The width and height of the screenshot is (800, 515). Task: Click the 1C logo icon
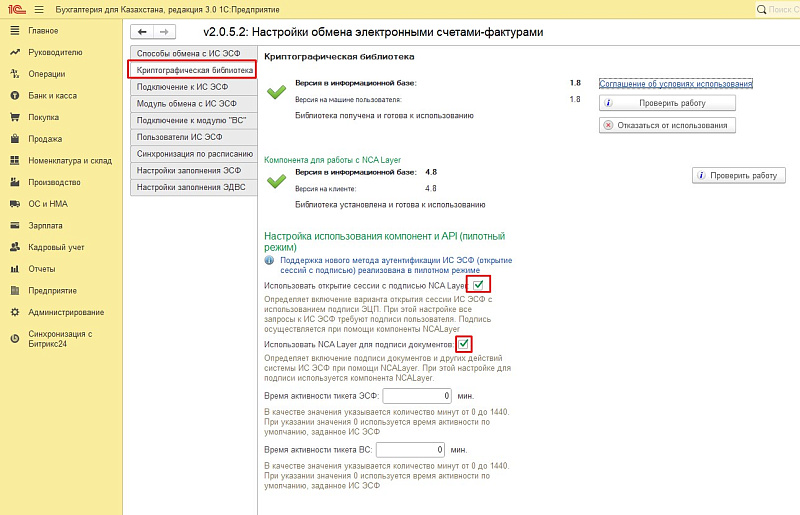pos(15,8)
